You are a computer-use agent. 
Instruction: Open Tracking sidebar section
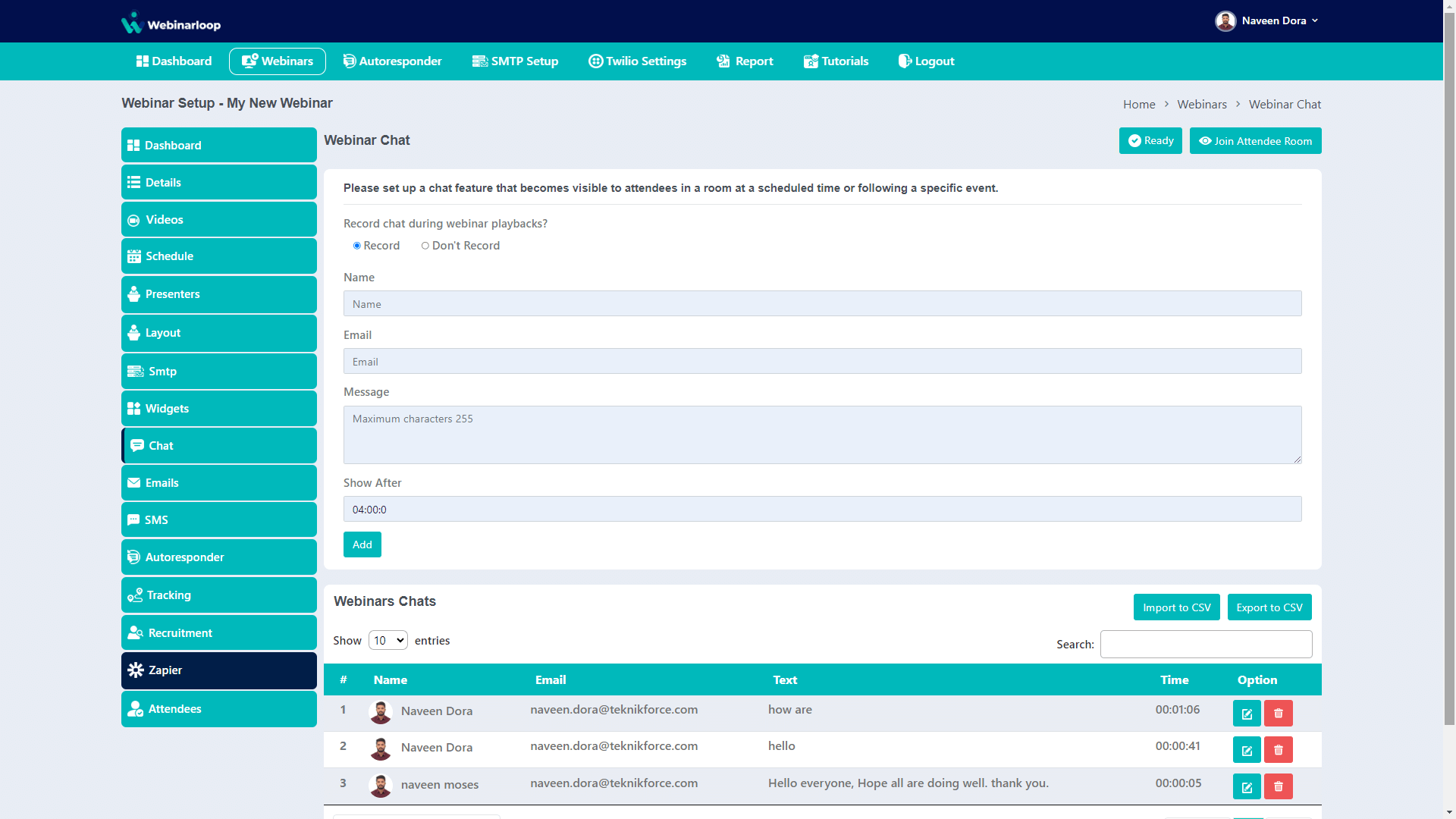[x=218, y=595]
